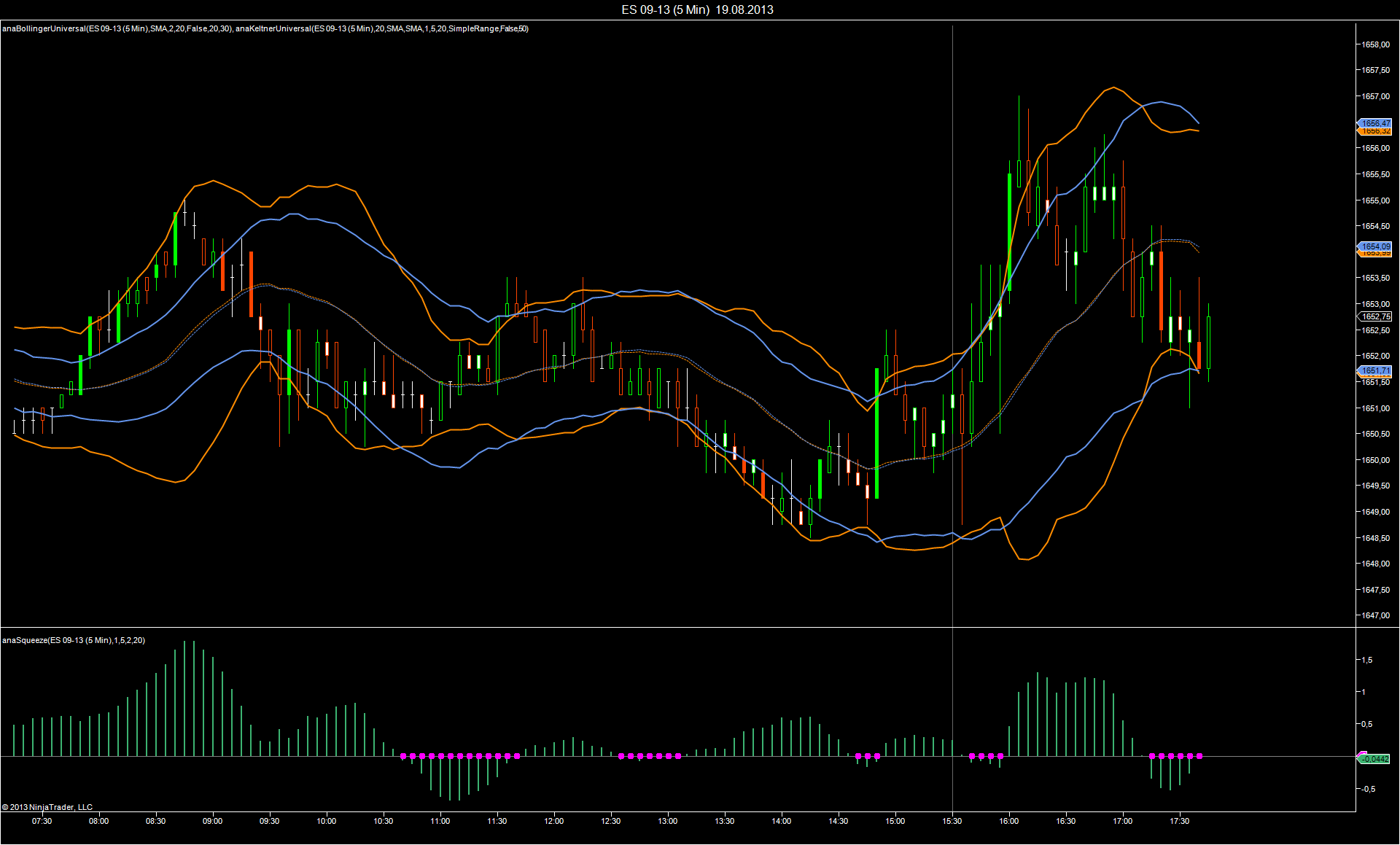Click the 1,5 label on squeeze axis
1400x845 pixels.
coord(1366,660)
